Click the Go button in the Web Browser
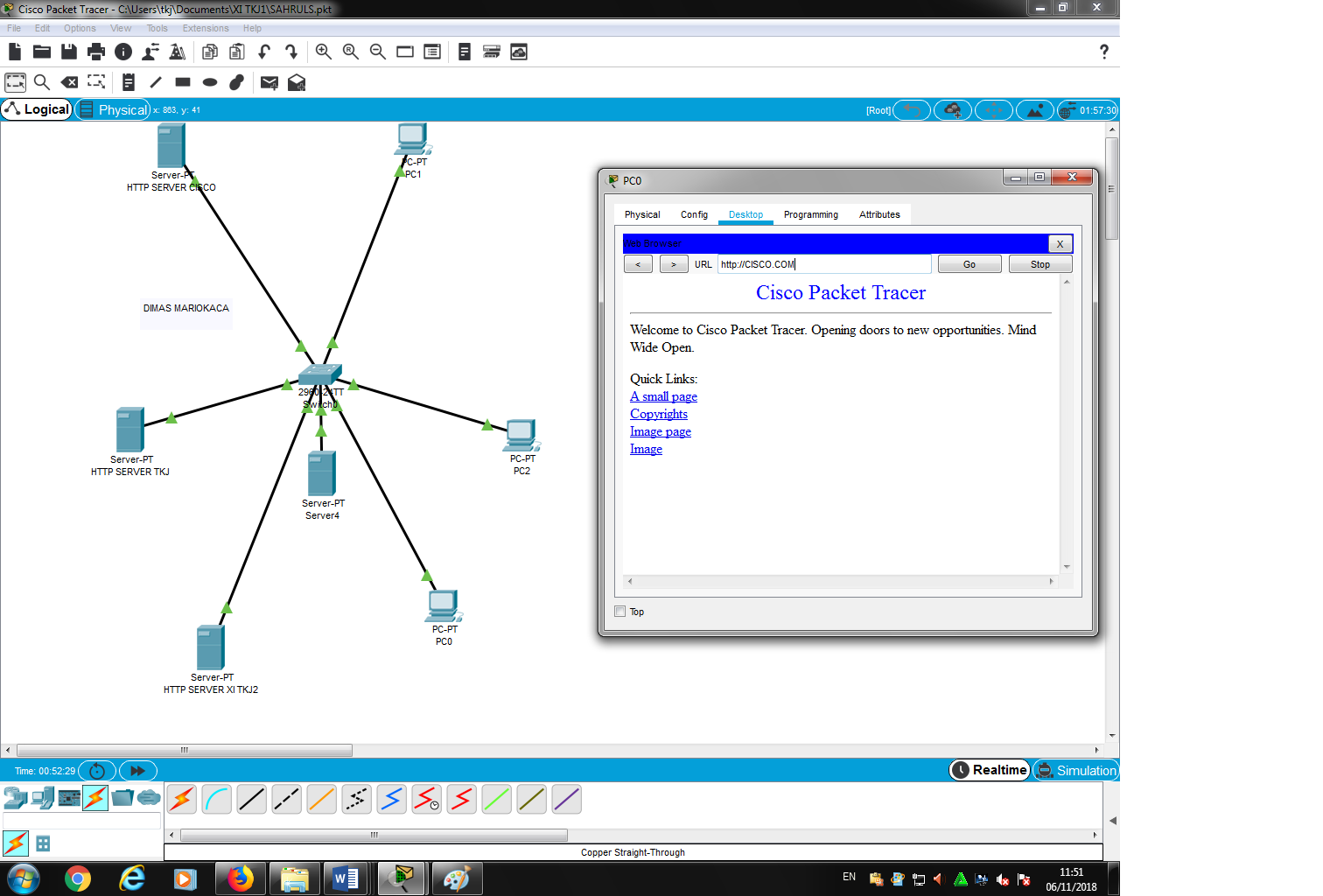Viewport: 1323px width, 896px height. click(x=969, y=264)
